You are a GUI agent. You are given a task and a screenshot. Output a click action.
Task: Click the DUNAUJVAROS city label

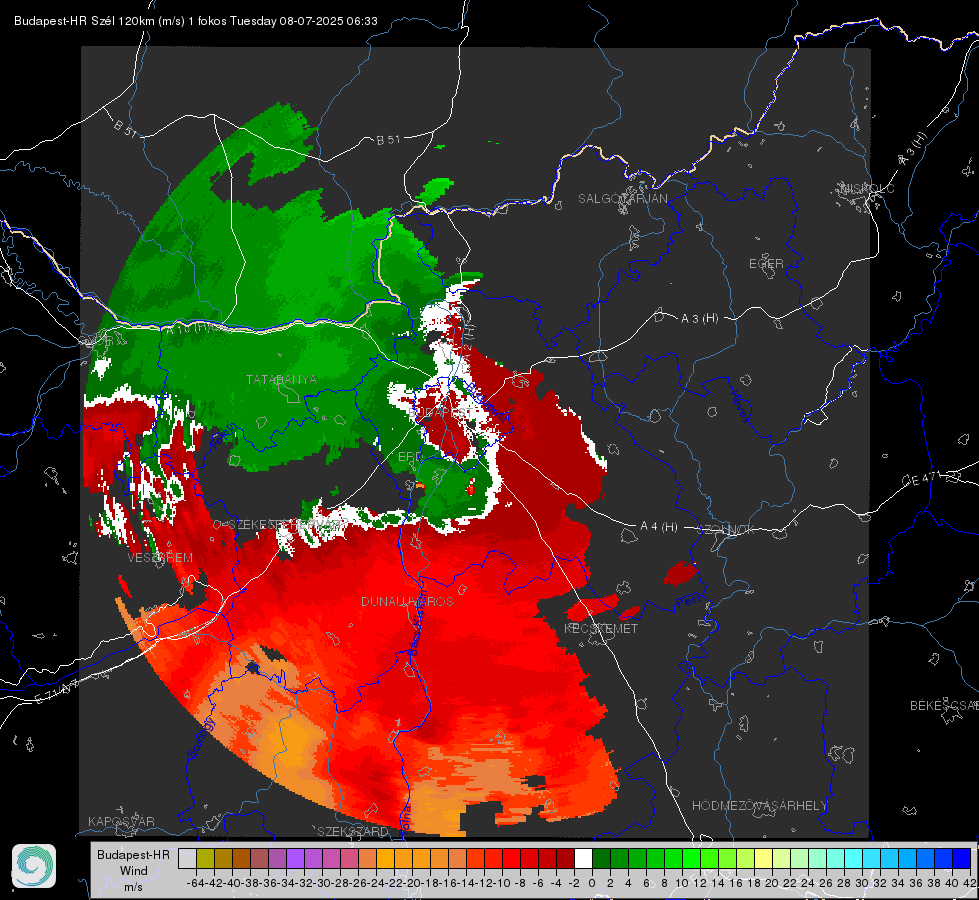pos(407,601)
